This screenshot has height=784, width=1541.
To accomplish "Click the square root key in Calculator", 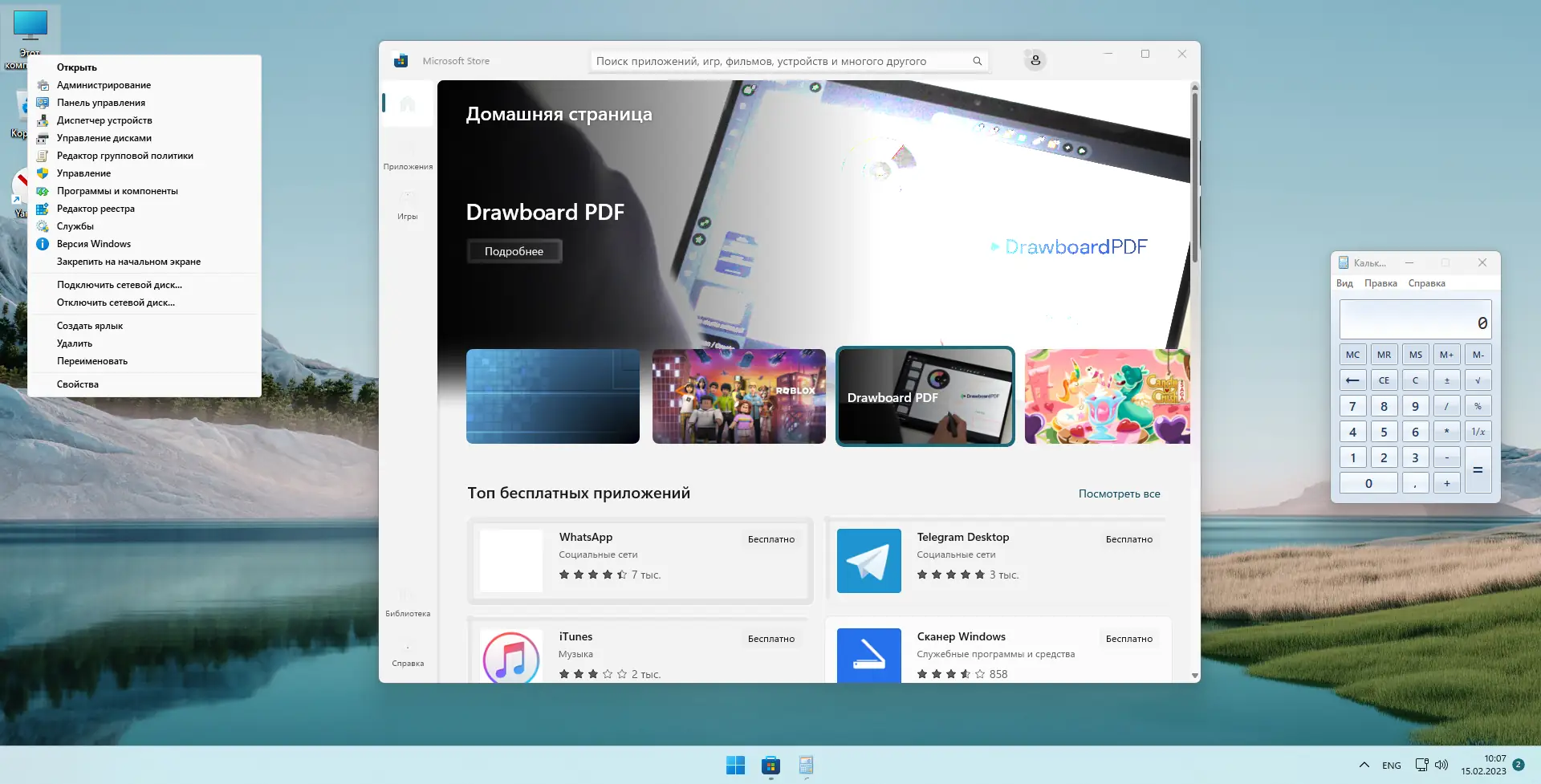I will pos(1478,380).
